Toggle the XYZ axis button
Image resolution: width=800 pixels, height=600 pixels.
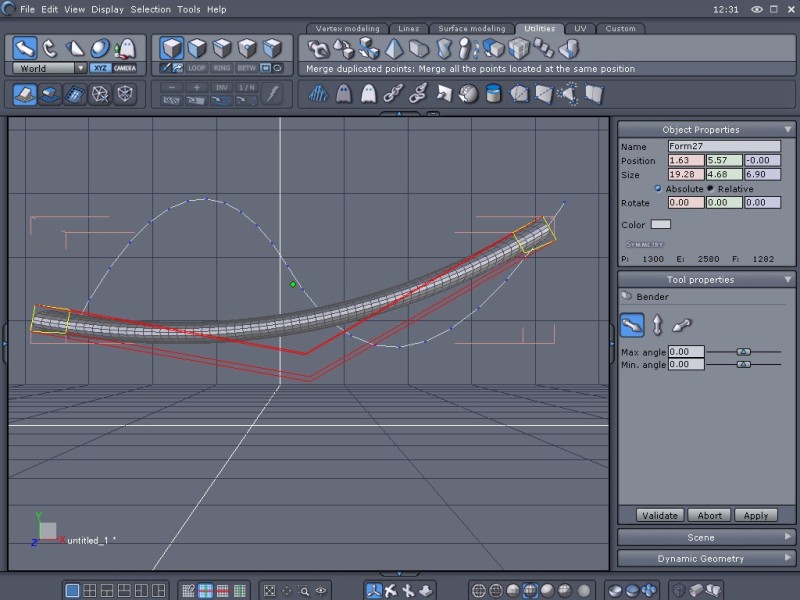point(100,68)
